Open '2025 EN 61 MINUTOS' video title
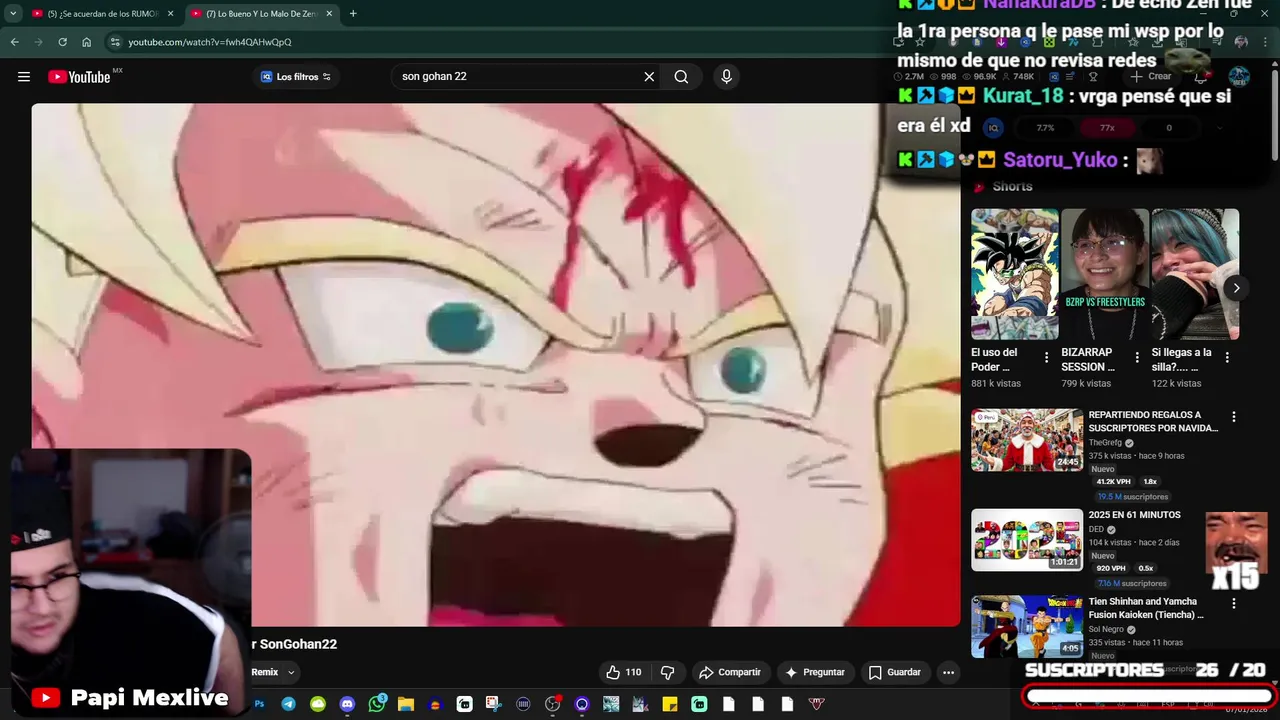The image size is (1280, 720). (1134, 515)
